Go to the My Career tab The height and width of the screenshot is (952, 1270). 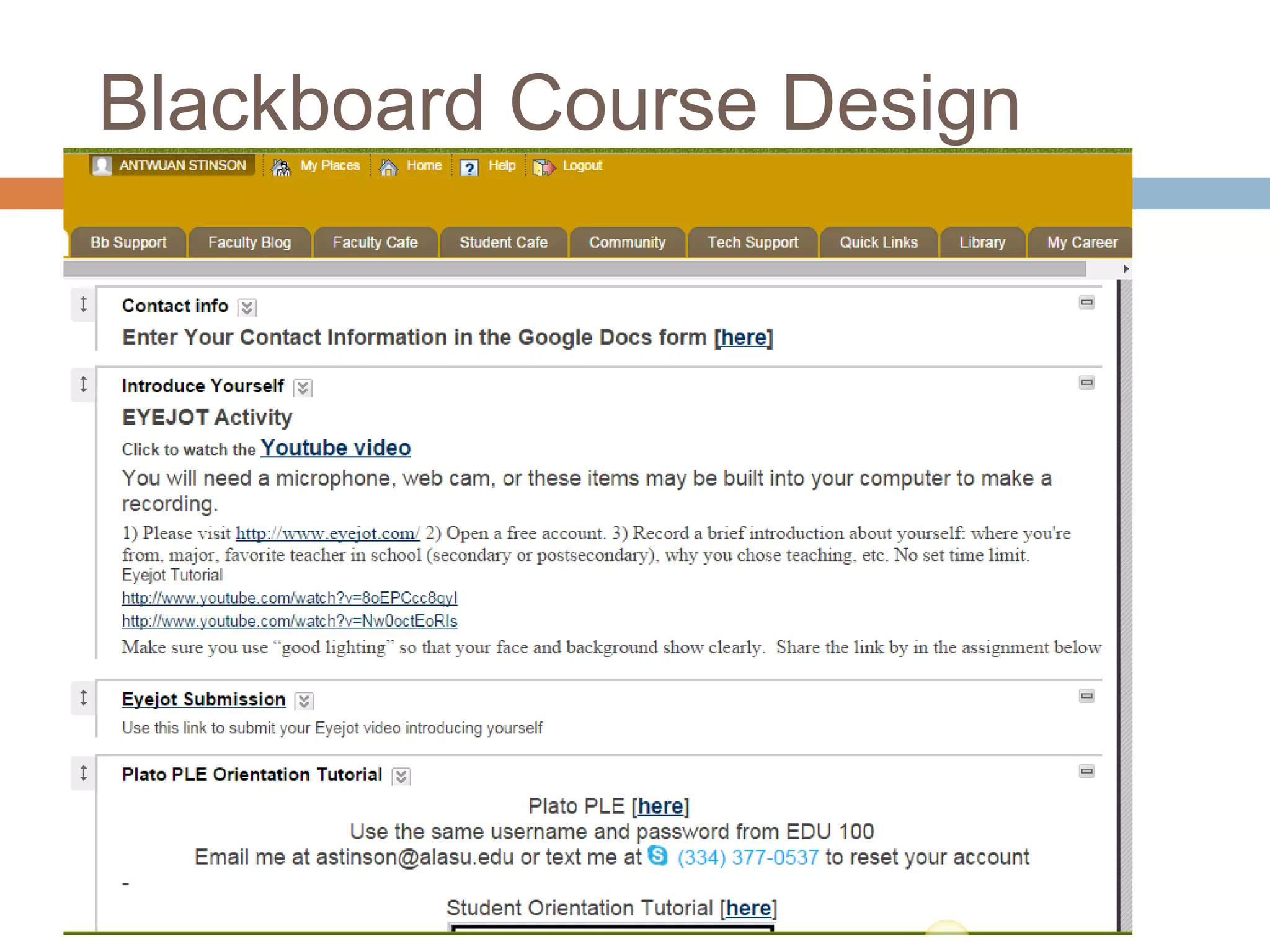point(1081,242)
